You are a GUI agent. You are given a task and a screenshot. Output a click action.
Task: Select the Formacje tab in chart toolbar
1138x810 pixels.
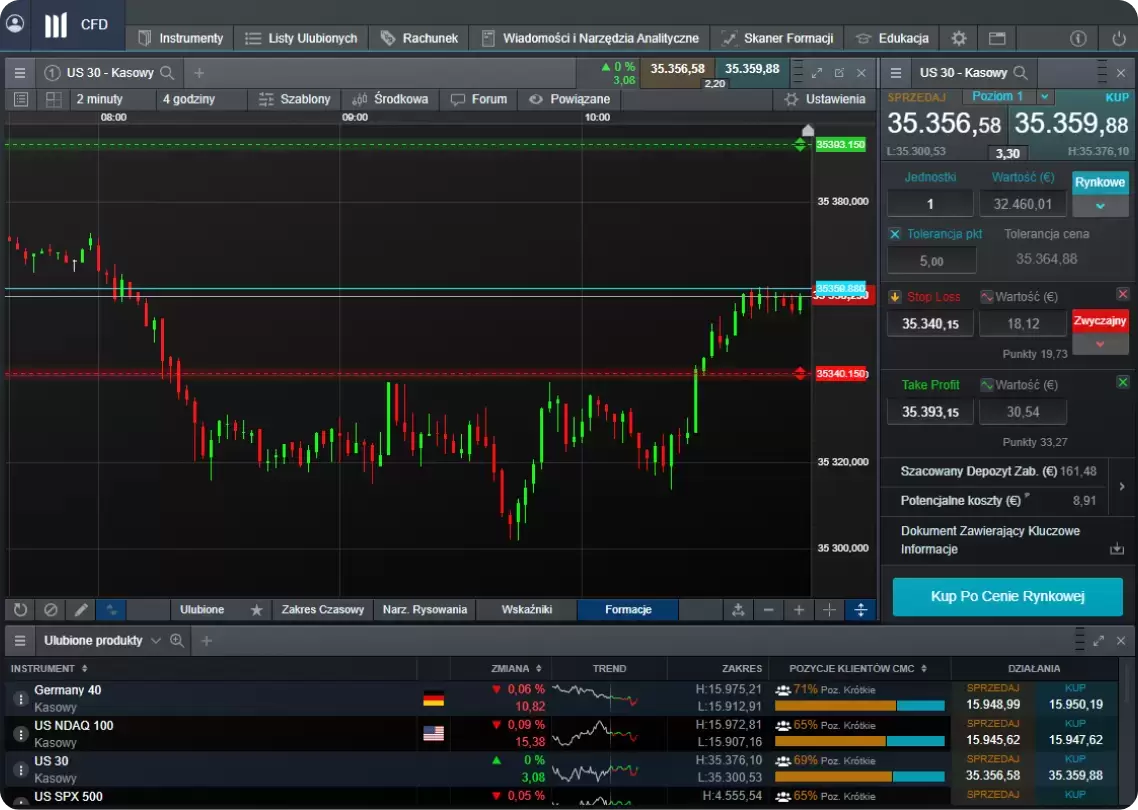pos(628,610)
